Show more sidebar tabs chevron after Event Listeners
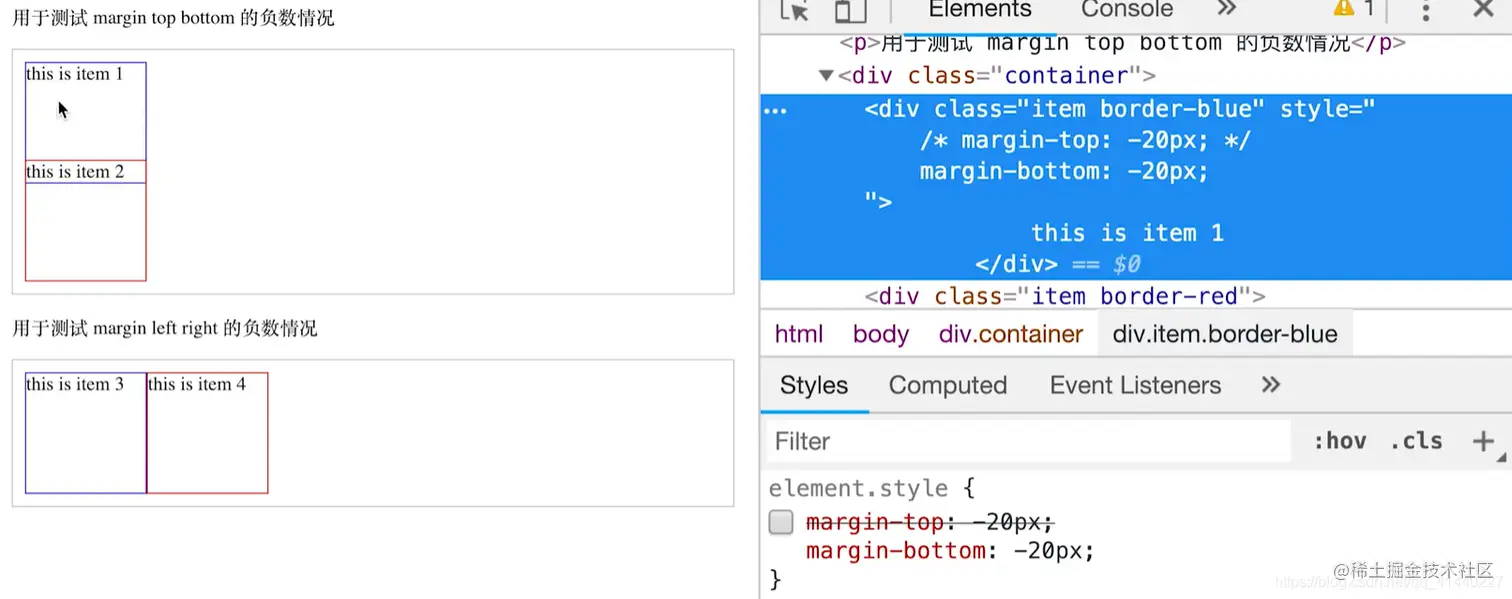Screen dimensions: 1512x599 point(1271,385)
